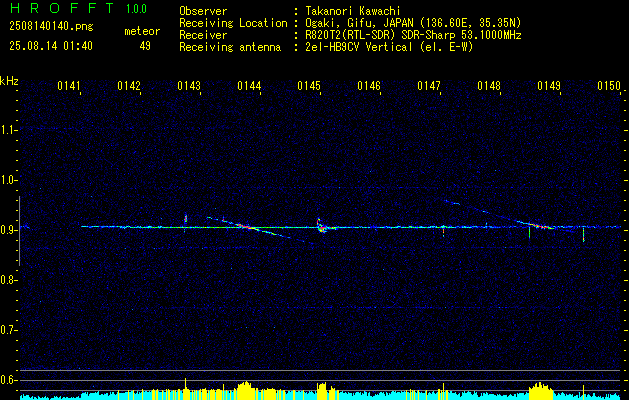Click the sloped trail crossing near 0149

coord(538,225)
